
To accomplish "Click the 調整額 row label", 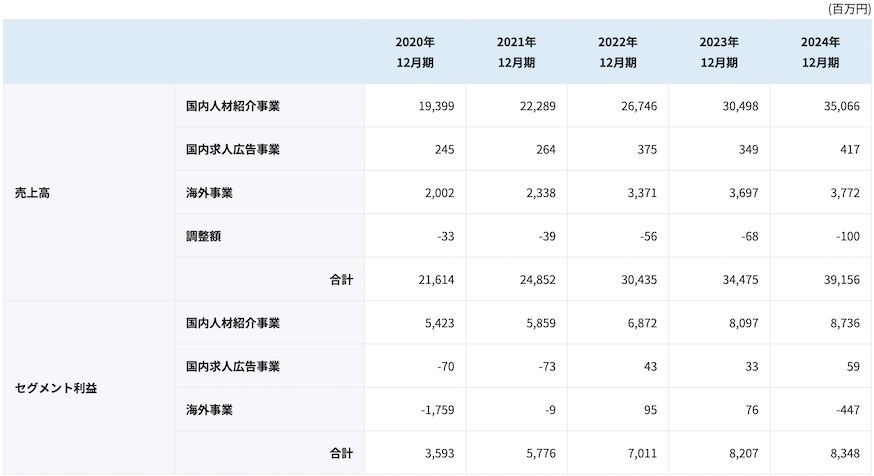I will [x=203, y=237].
